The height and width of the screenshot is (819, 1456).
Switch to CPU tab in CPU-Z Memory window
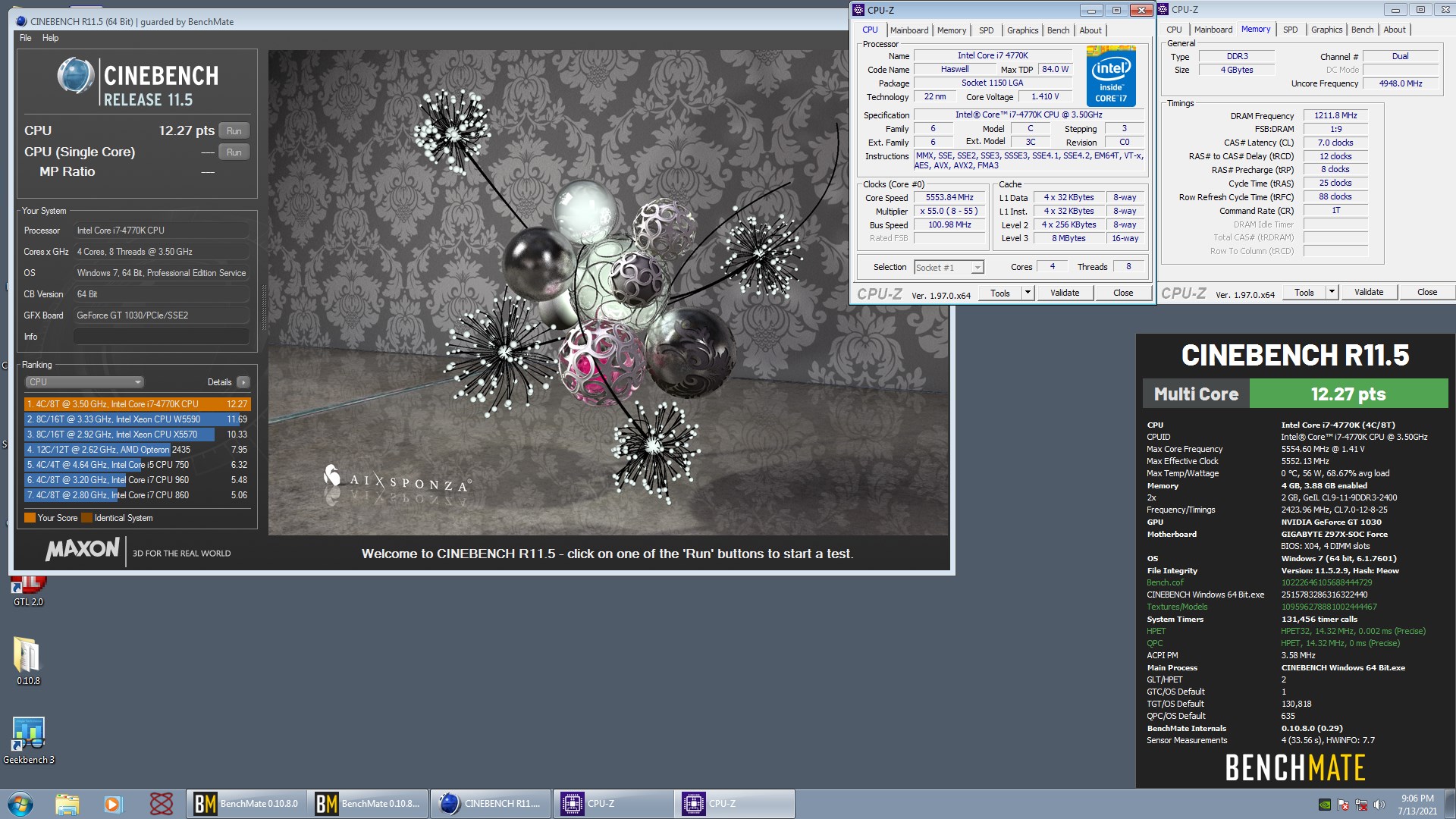coord(1174,30)
